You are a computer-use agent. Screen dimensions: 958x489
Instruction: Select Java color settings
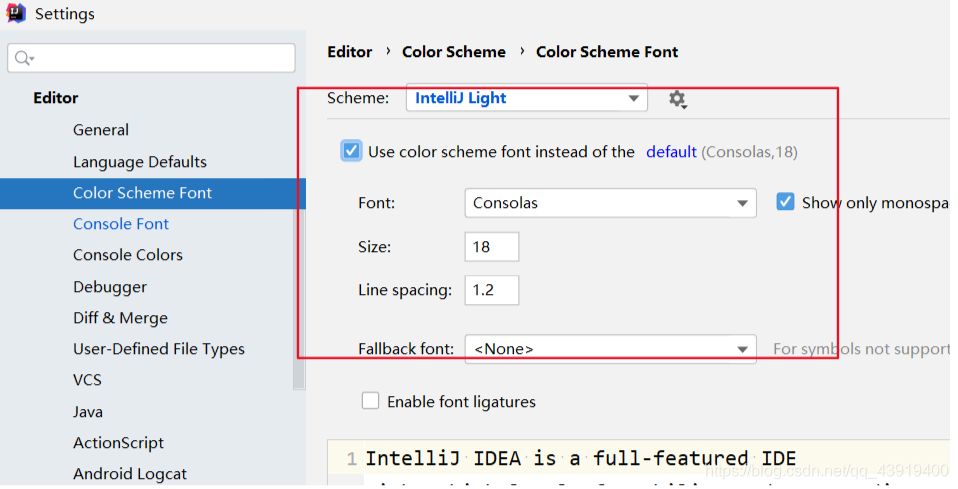(88, 411)
